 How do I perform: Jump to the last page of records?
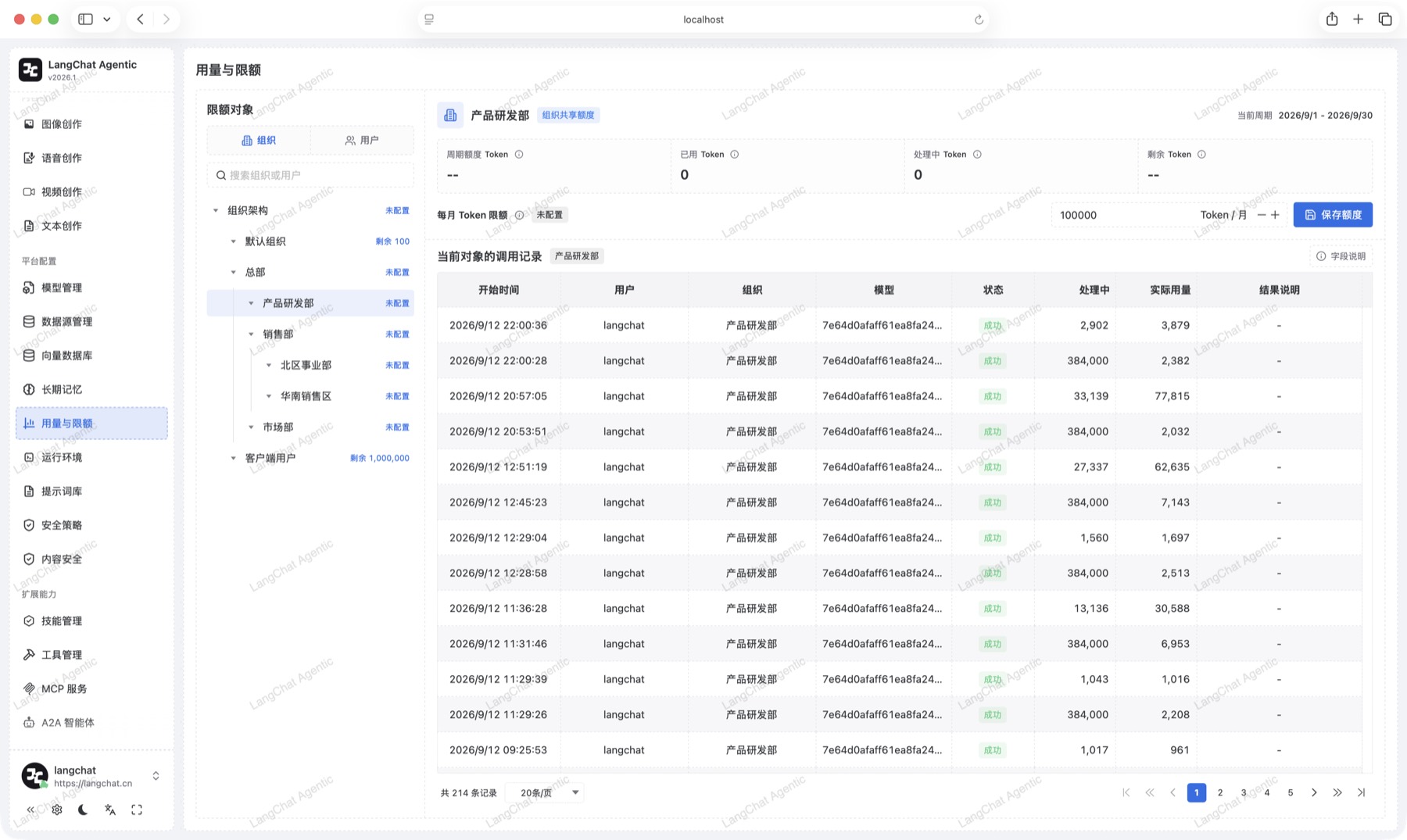[x=1362, y=792]
